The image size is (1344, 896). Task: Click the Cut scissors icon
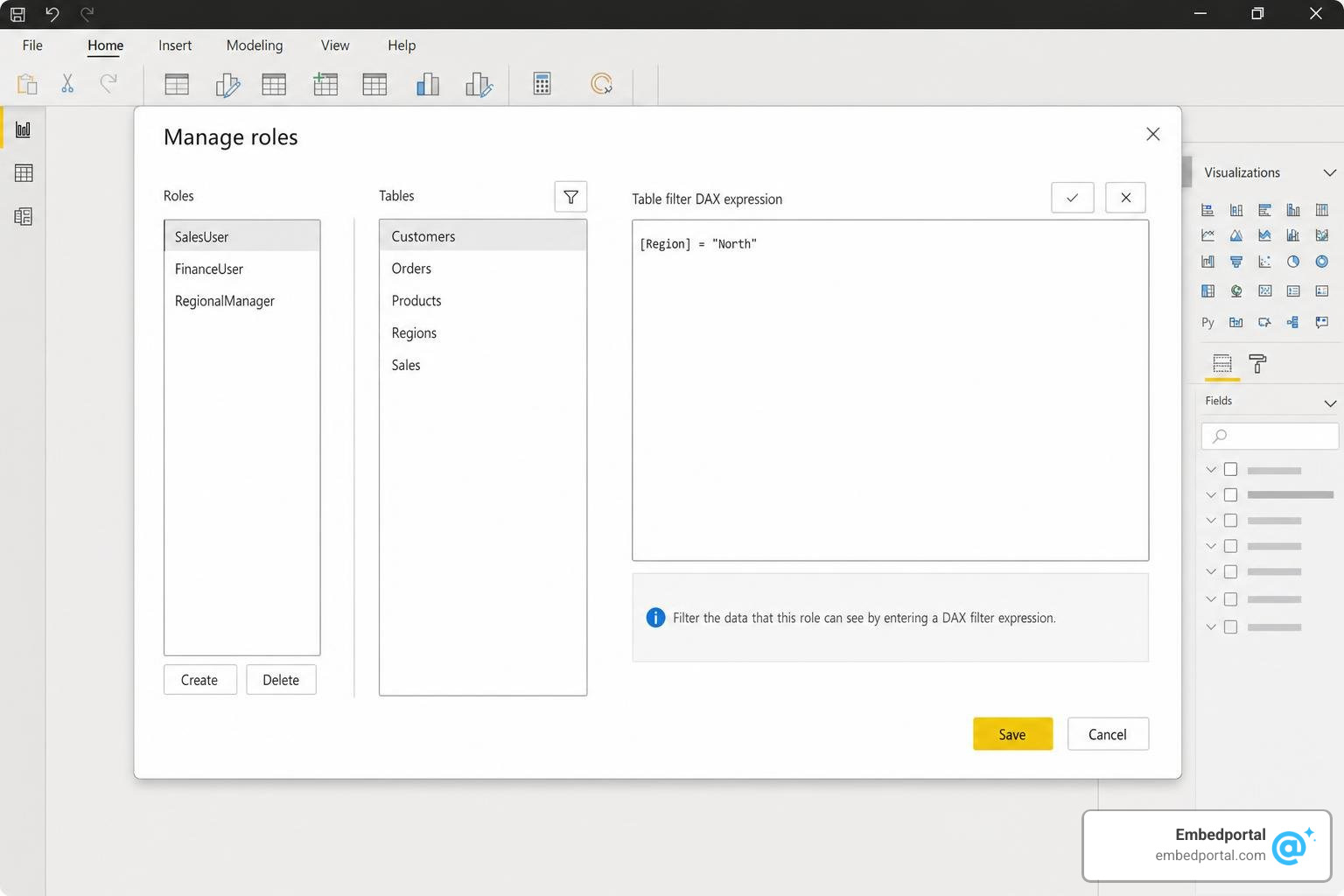pyautogui.click(x=67, y=83)
